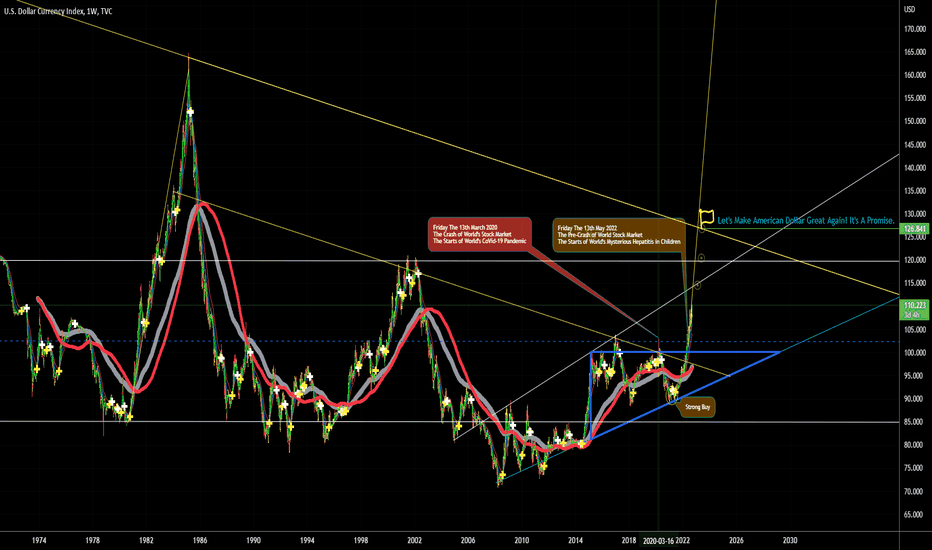
Task: Click the 140.000 price axis label
Action: pyautogui.click(x=915, y=168)
